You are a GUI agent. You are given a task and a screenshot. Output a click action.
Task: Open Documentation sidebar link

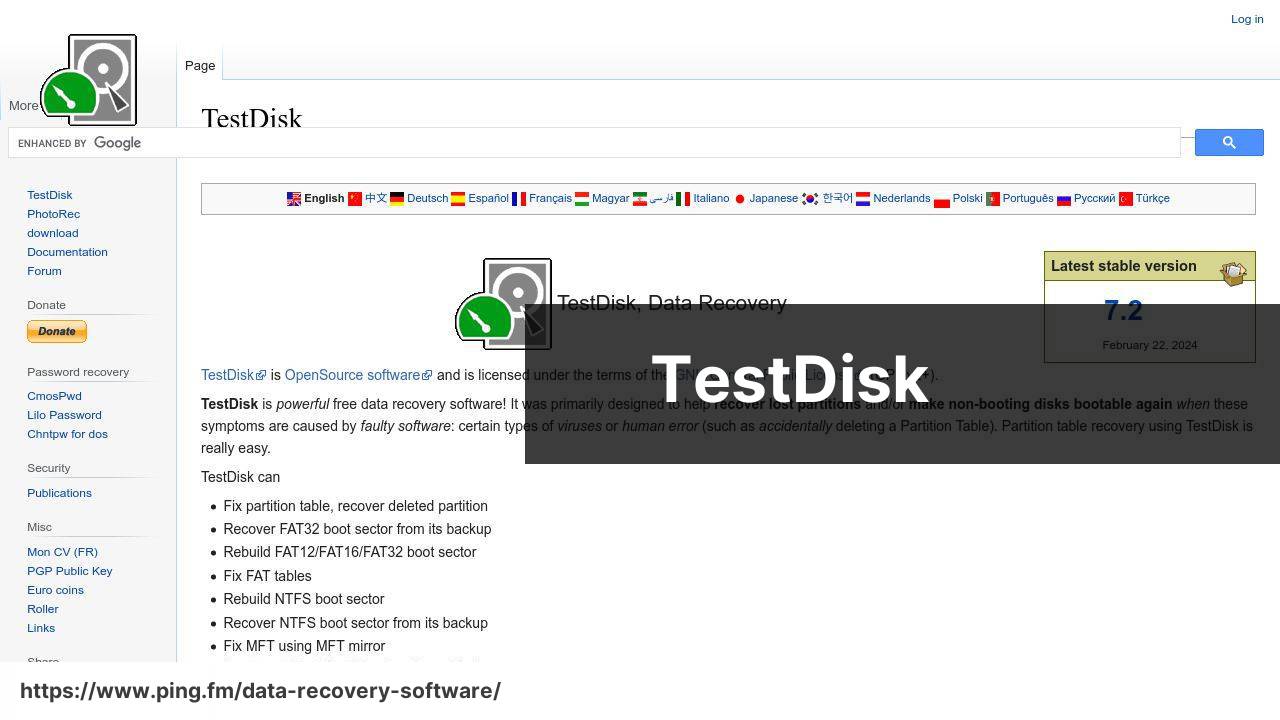pos(67,252)
